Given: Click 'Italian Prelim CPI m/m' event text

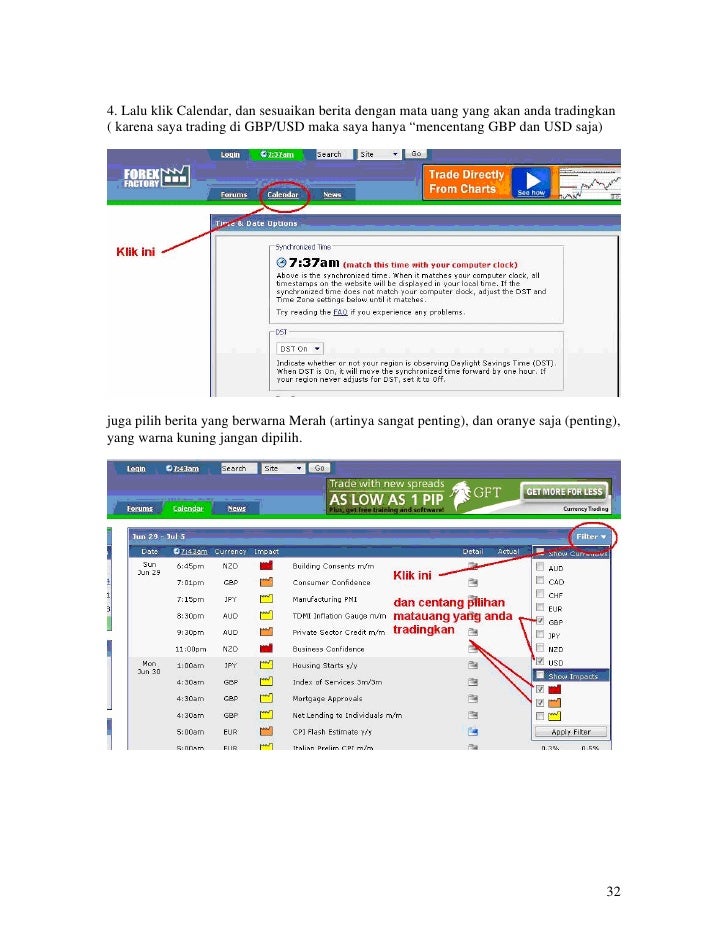Looking at the screenshot, I should (x=332, y=747).
